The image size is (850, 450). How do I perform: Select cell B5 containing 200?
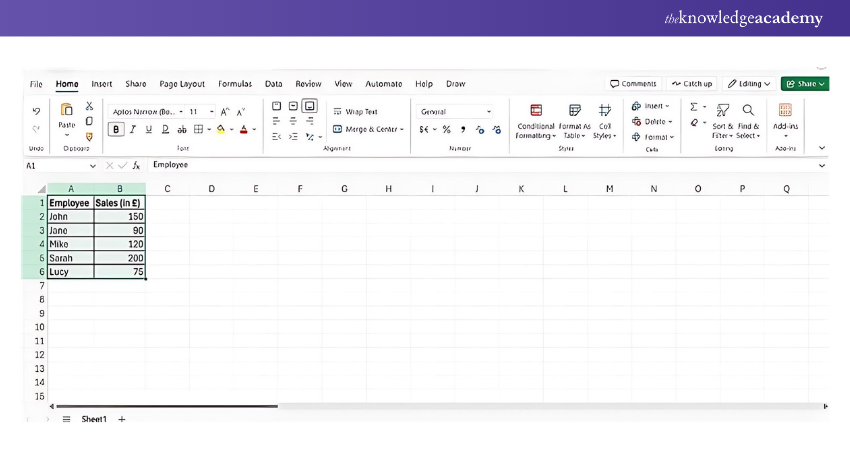119,257
